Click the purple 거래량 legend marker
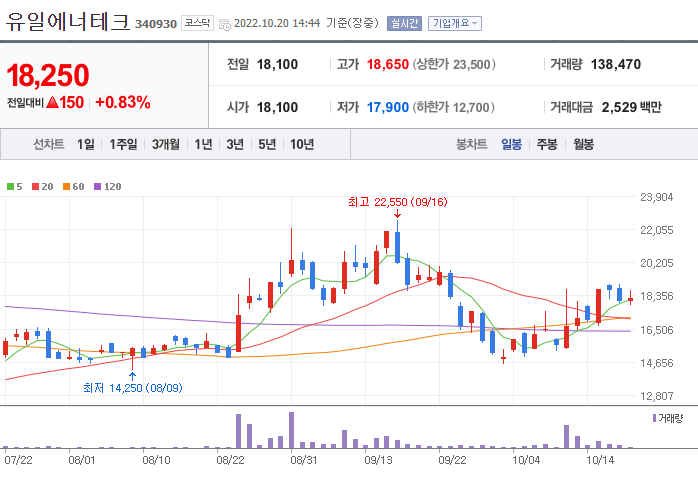Viewport: 698px width, 479px height. (x=654, y=418)
